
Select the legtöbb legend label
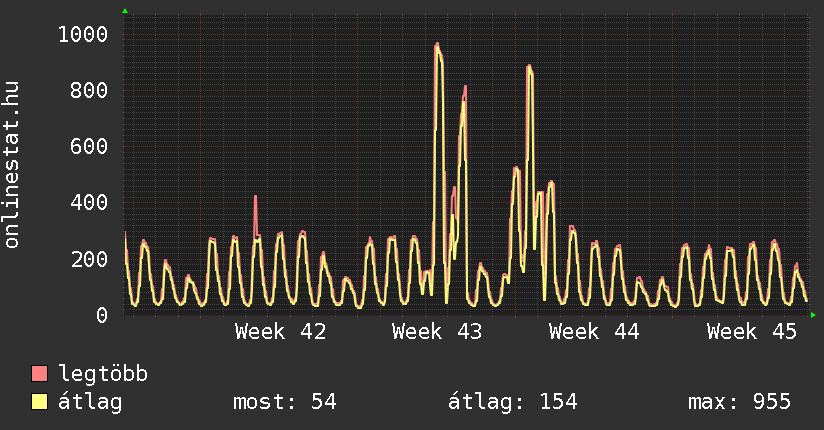click(x=103, y=374)
